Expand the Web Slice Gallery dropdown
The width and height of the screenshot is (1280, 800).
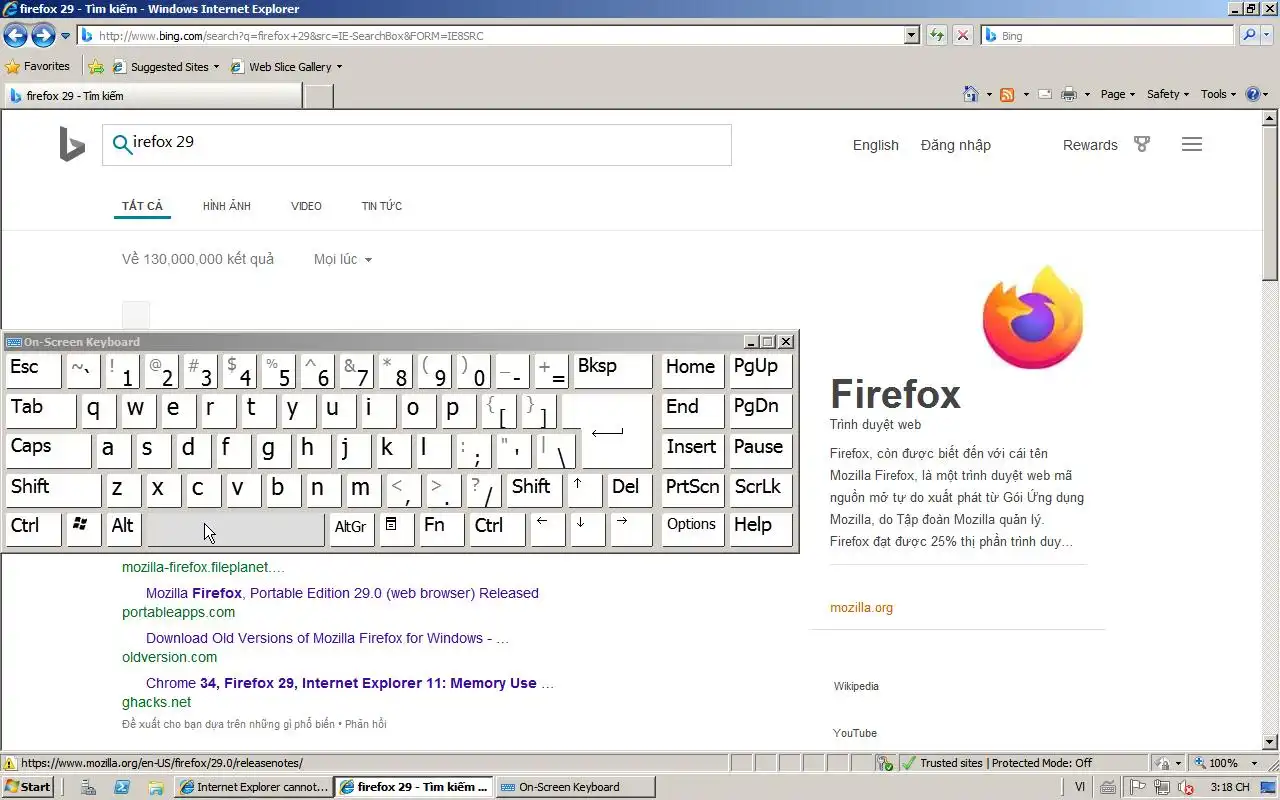(339, 67)
